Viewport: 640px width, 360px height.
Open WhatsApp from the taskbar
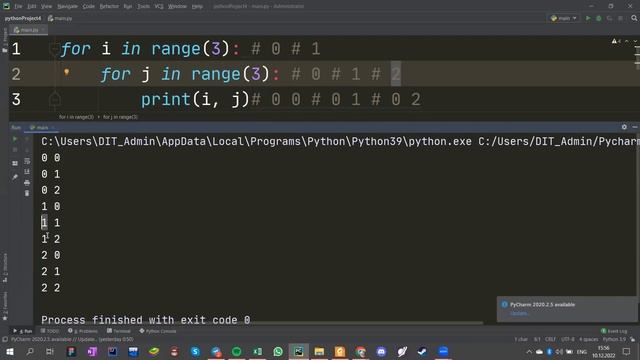click(278, 351)
